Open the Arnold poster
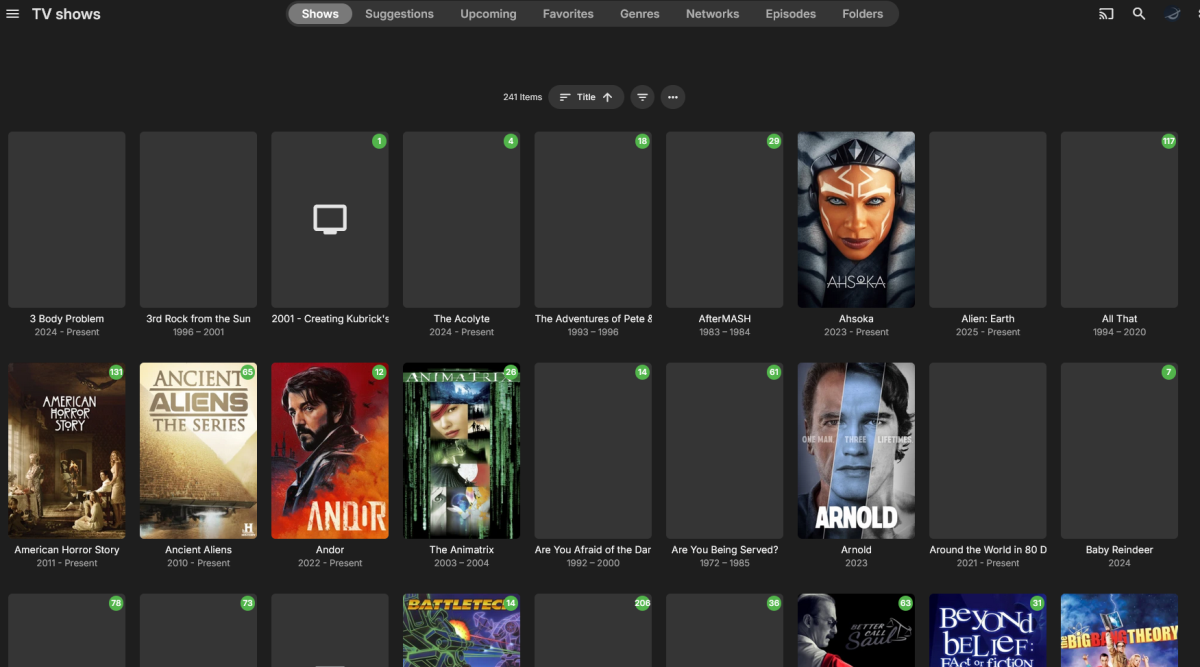Viewport: 1200px width, 667px height. point(856,451)
